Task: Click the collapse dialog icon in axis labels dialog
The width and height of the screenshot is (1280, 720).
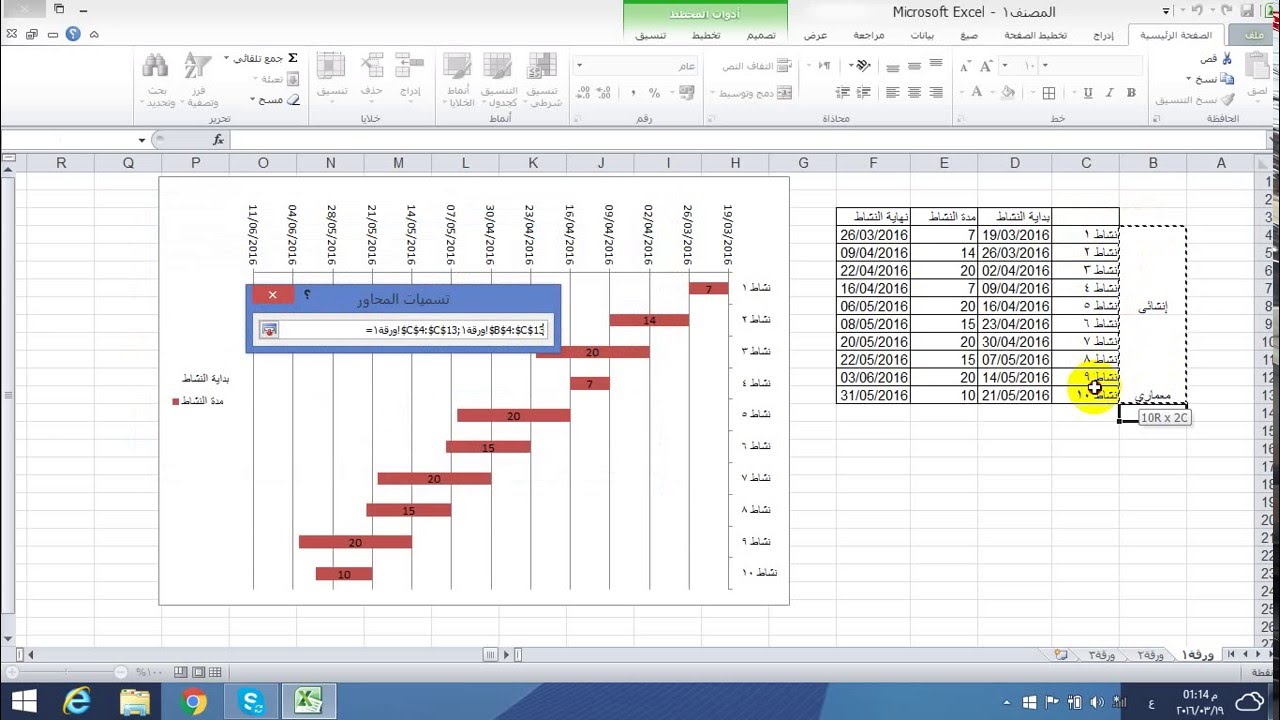Action: [x=269, y=330]
